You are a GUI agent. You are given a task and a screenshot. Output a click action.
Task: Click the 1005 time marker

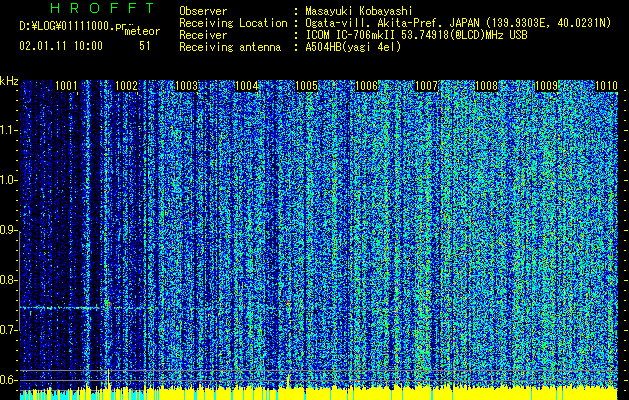pyautogui.click(x=306, y=86)
